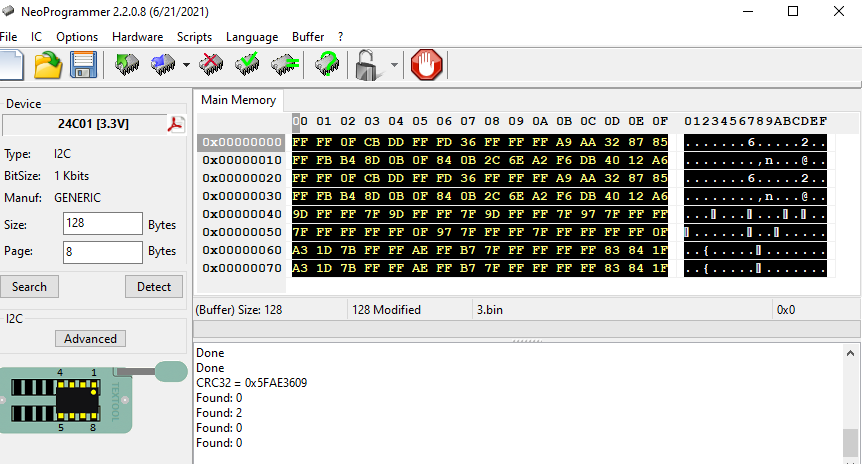
Task: Expand the Write IC dropdown arrow
Action: [186, 67]
